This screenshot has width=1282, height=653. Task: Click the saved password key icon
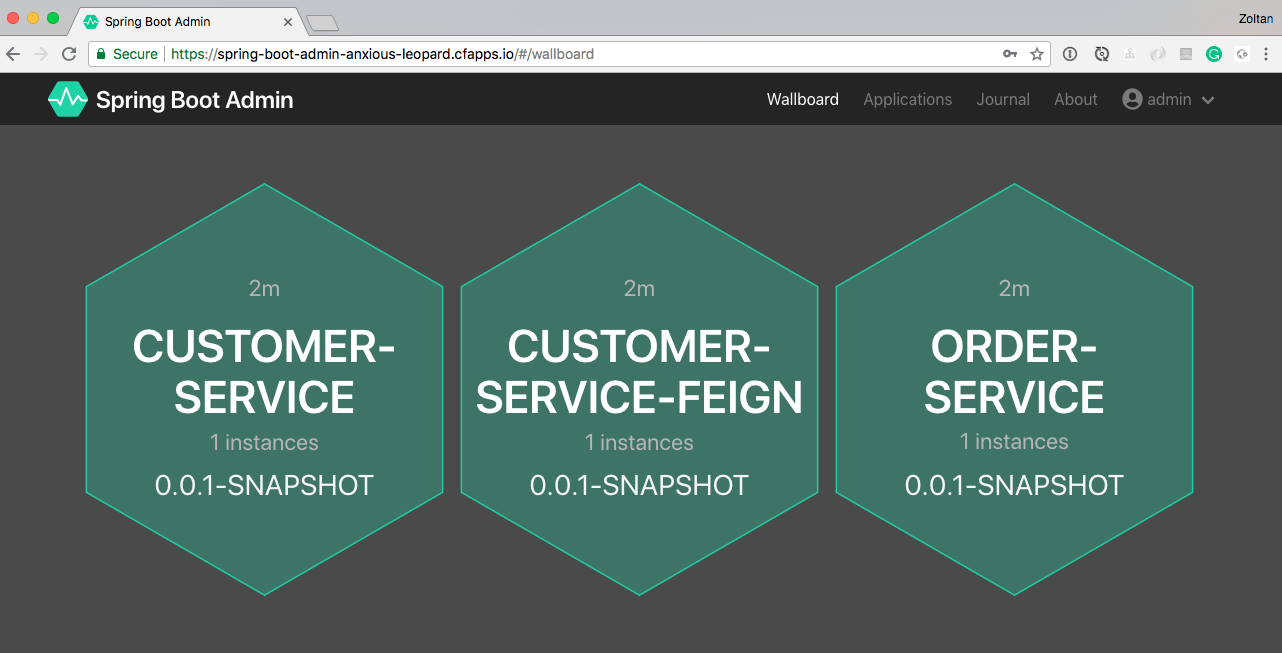point(1010,54)
